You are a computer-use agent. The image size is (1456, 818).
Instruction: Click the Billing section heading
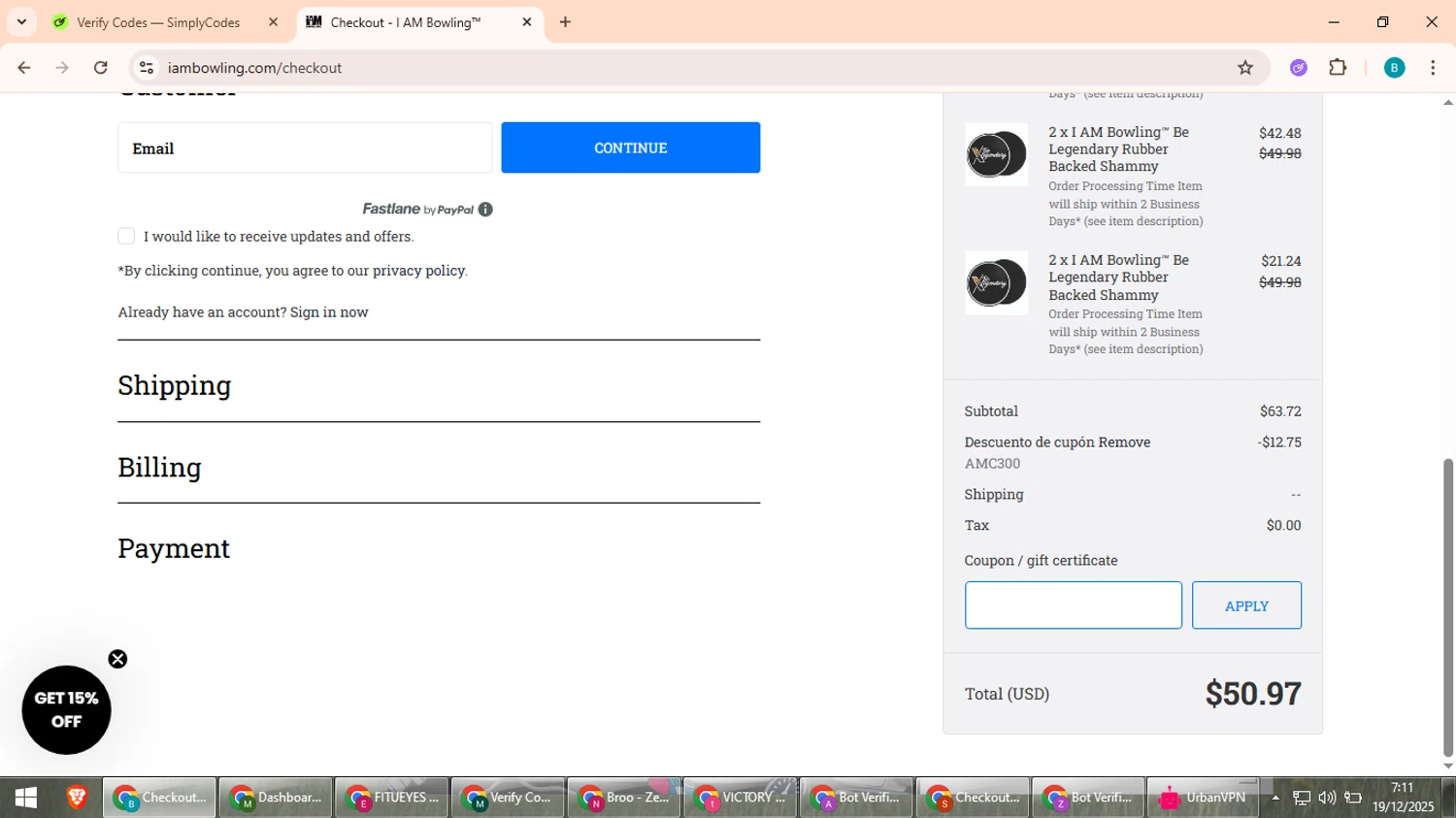pyautogui.click(x=160, y=467)
